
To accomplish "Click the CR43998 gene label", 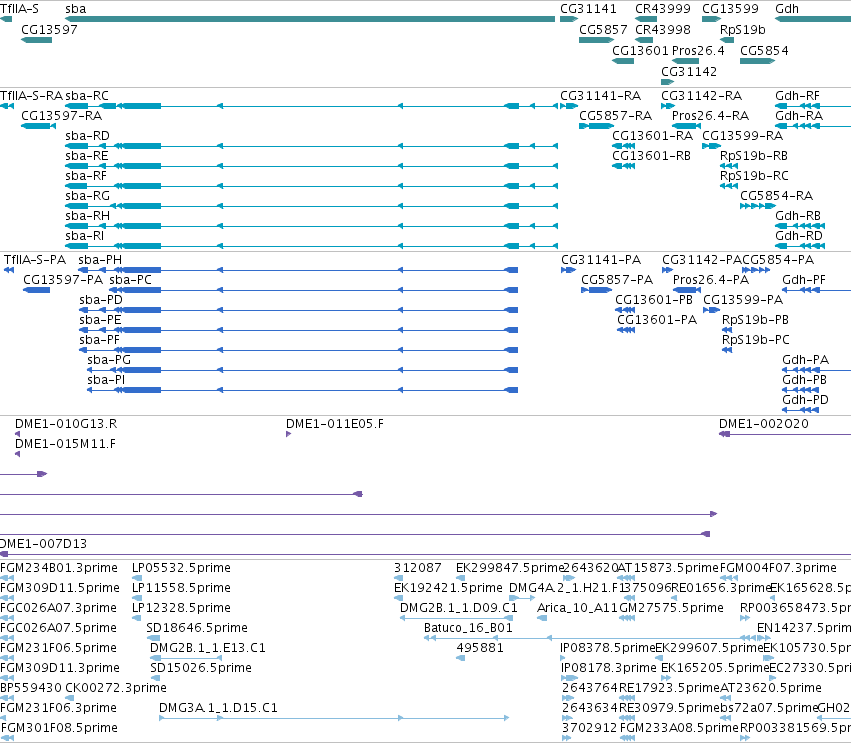I will pyautogui.click(x=663, y=29).
